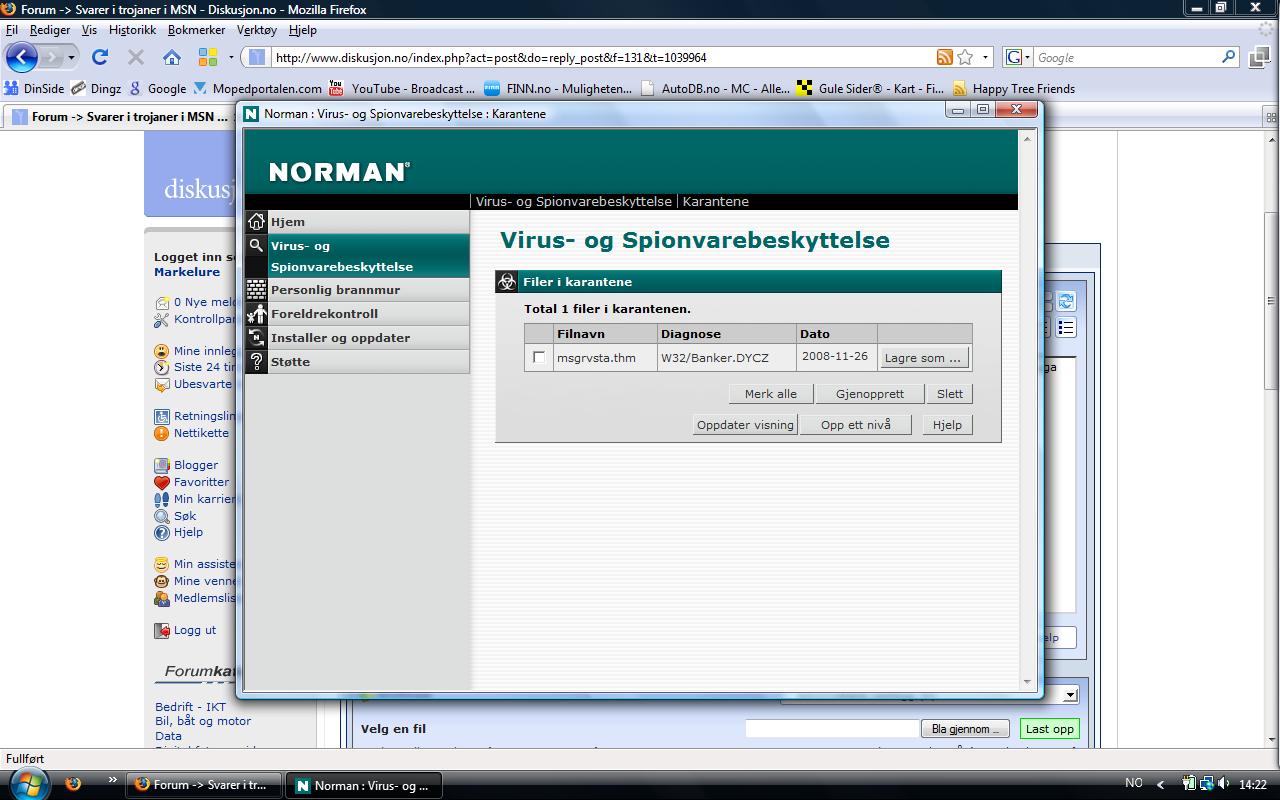Open the Fil menu
1280x800 pixels.
pos(12,30)
